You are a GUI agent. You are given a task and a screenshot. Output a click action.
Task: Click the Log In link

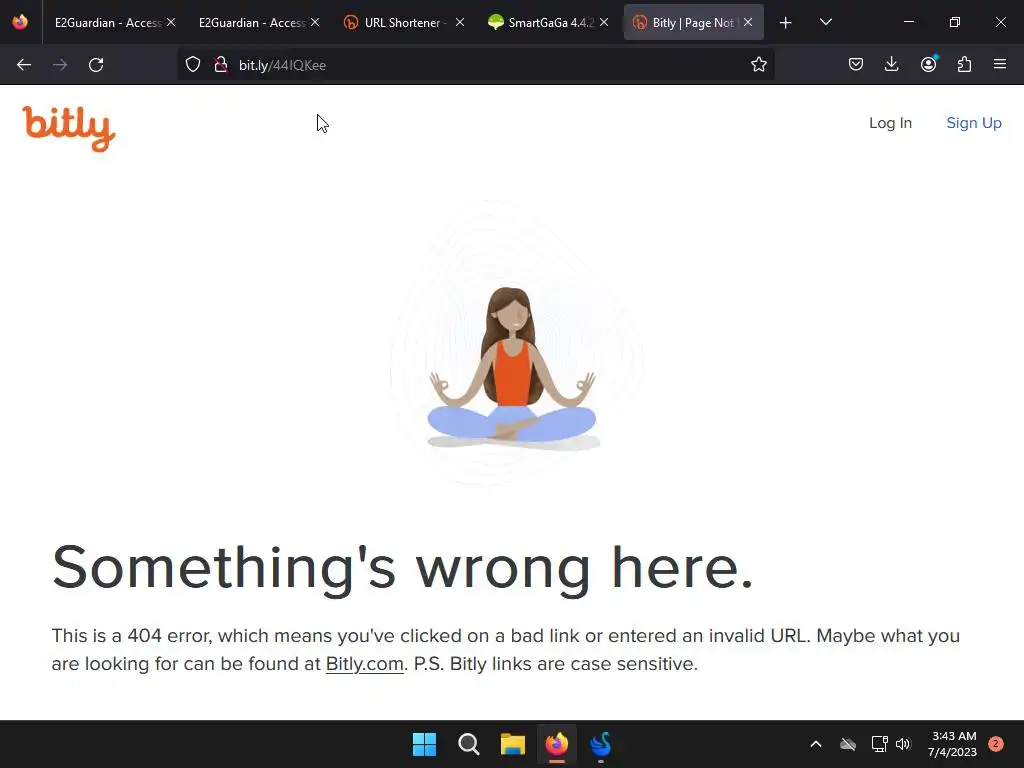tap(890, 123)
